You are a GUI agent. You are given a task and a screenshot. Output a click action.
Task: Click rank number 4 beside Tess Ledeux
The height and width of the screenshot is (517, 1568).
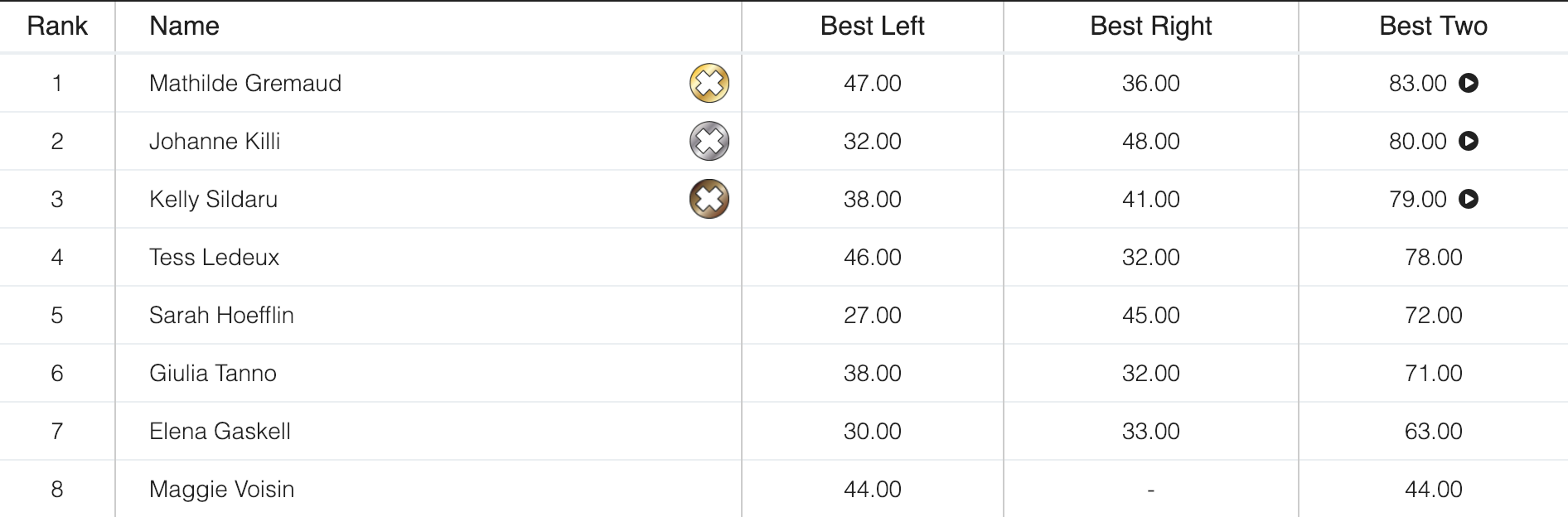pyautogui.click(x=57, y=257)
